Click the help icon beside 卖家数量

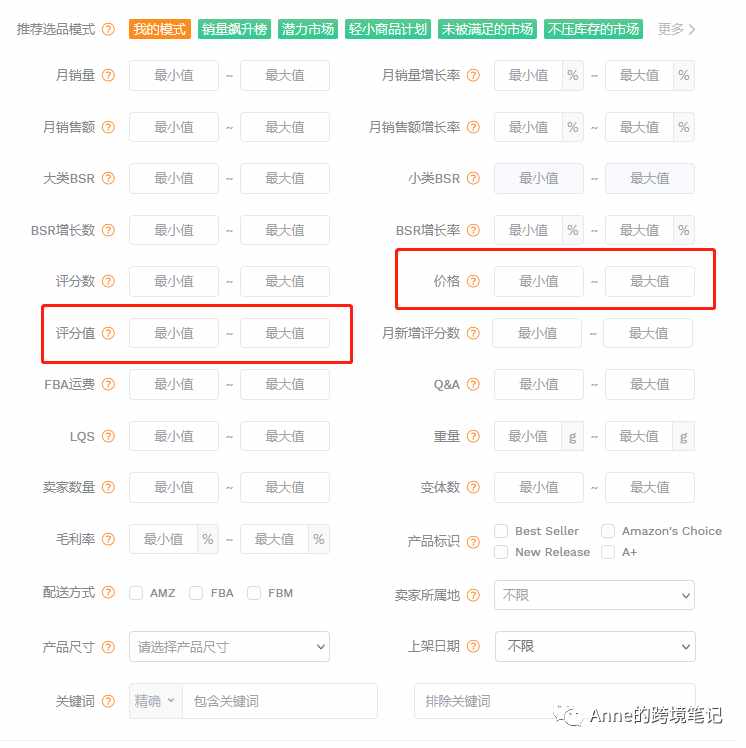click(108, 487)
